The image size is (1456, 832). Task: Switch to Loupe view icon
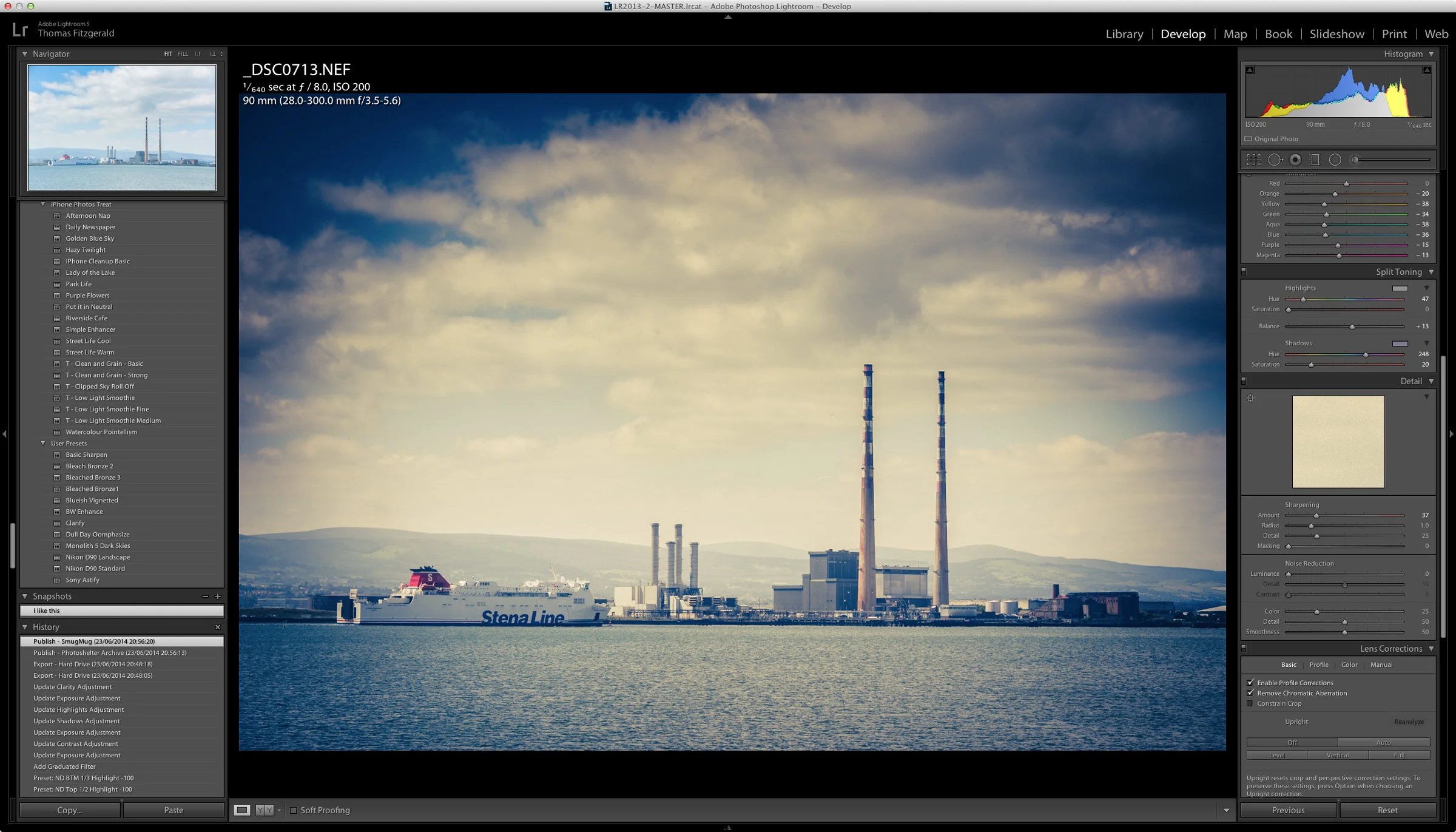click(243, 810)
